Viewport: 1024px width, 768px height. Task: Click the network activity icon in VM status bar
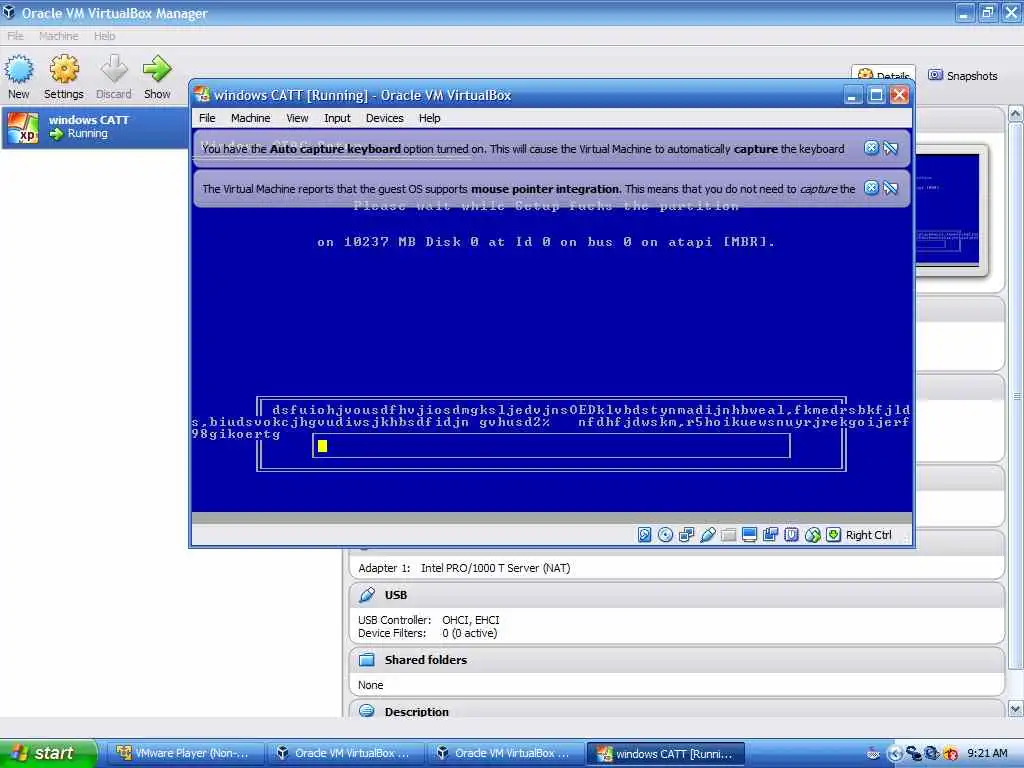(686, 535)
